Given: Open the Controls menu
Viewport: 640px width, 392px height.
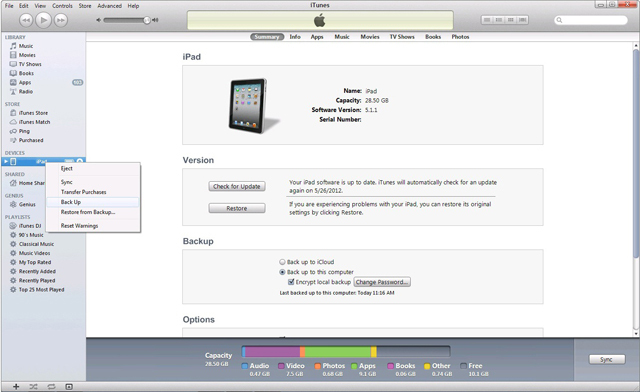Looking at the screenshot, I should point(62,6).
